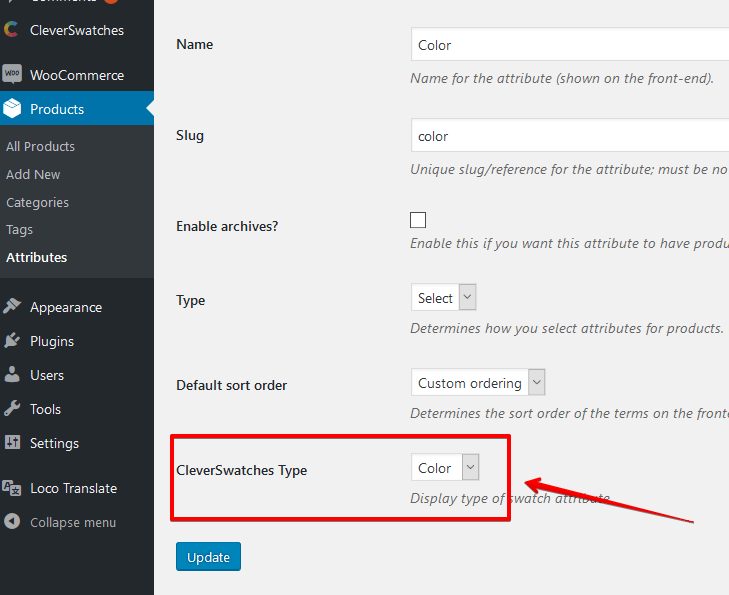Click the WooCommerce woo icon
The width and height of the screenshot is (729, 595).
click(x=12, y=74)
